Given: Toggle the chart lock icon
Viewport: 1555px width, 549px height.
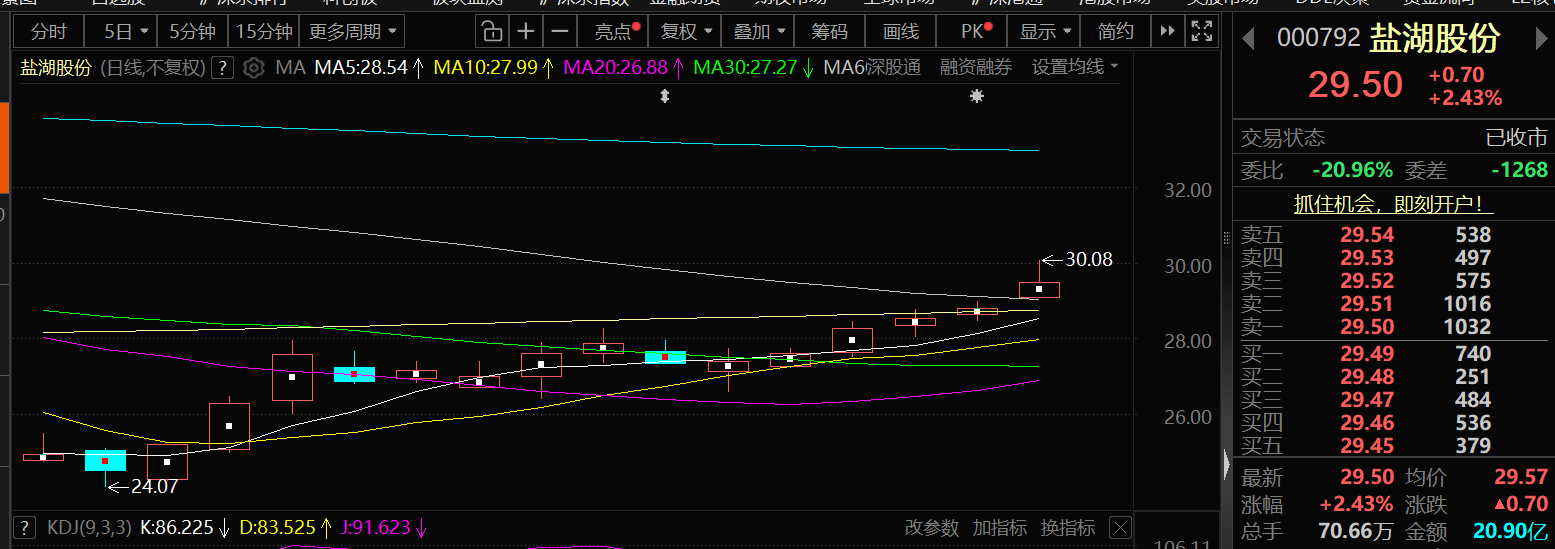Looking at the screenshot, I should (491, 32).
